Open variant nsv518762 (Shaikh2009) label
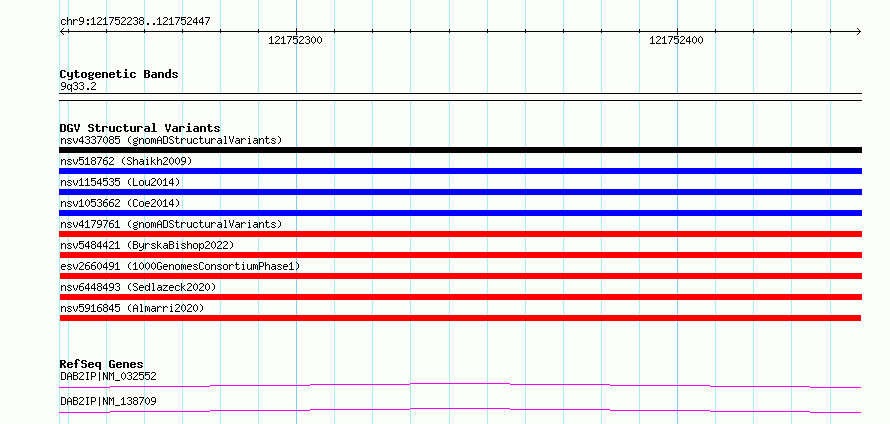Image resolution: width=890 pixels, height=424 pixels. [x=126, y=161]
